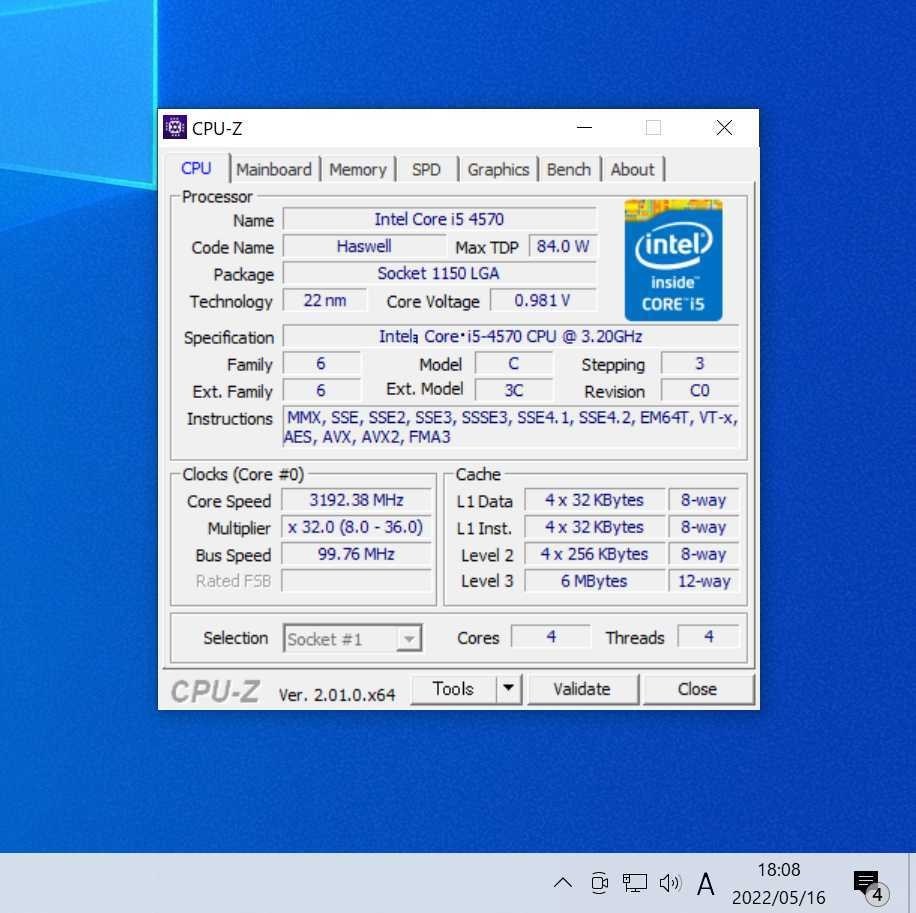The width and height of the screenshot is (916, 913).
Task: Switch to the CPU tab
Action: (196, 168)
